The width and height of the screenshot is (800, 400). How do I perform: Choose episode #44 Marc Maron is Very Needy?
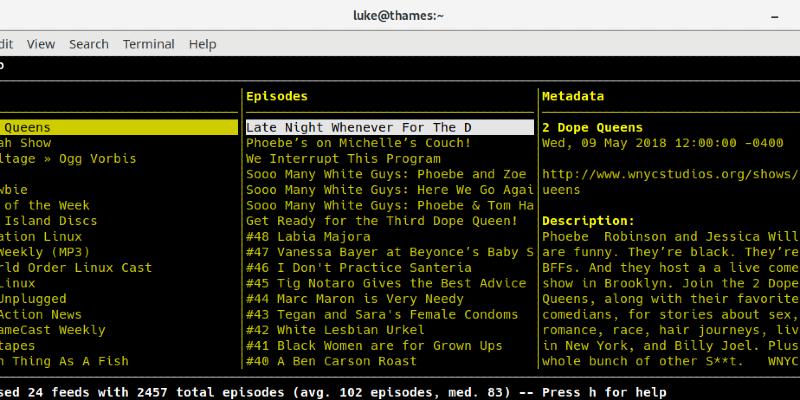[x=354, y=299]
